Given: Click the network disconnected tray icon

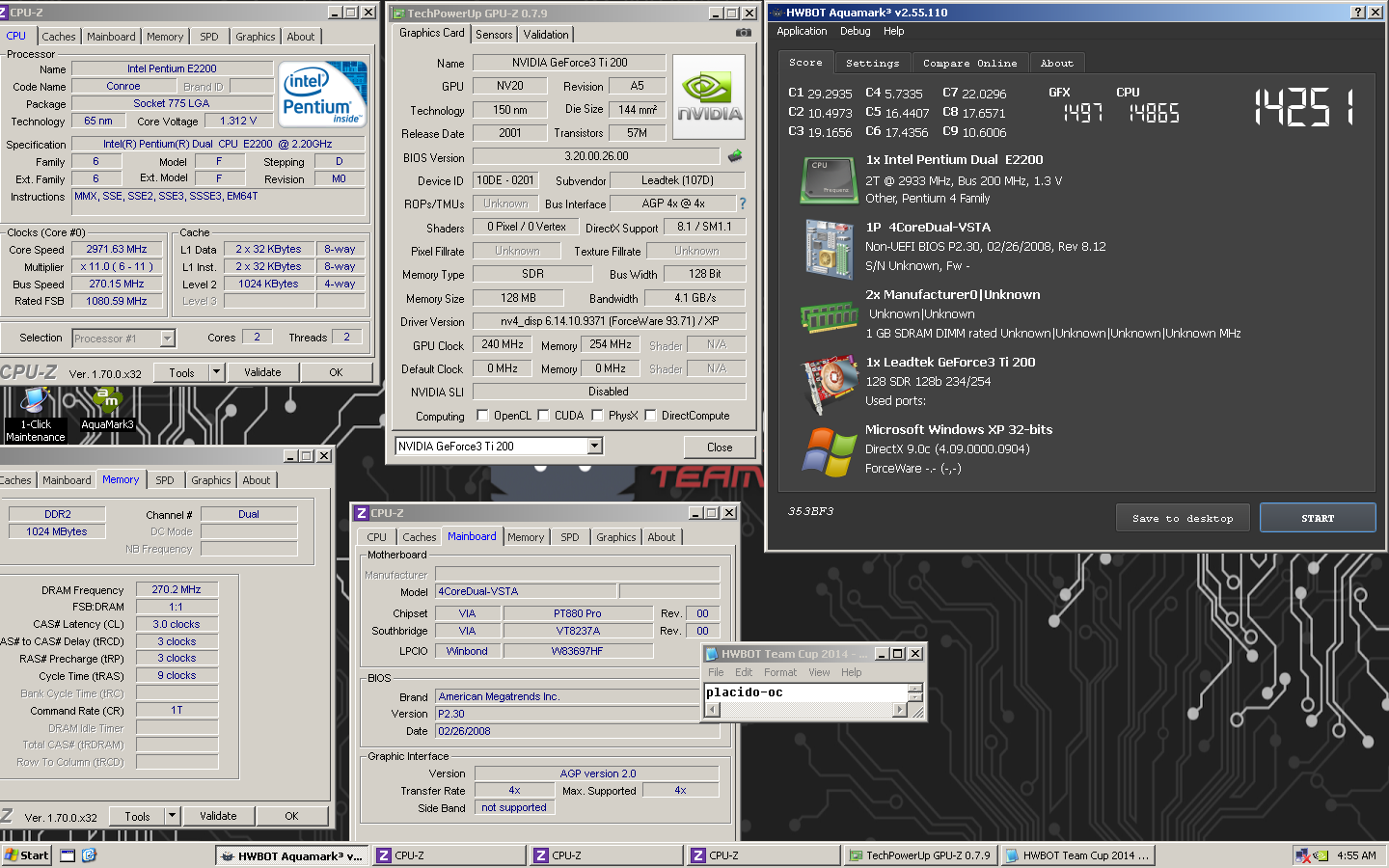Looking at the screenshot, I should click(x=1303, y=855).
